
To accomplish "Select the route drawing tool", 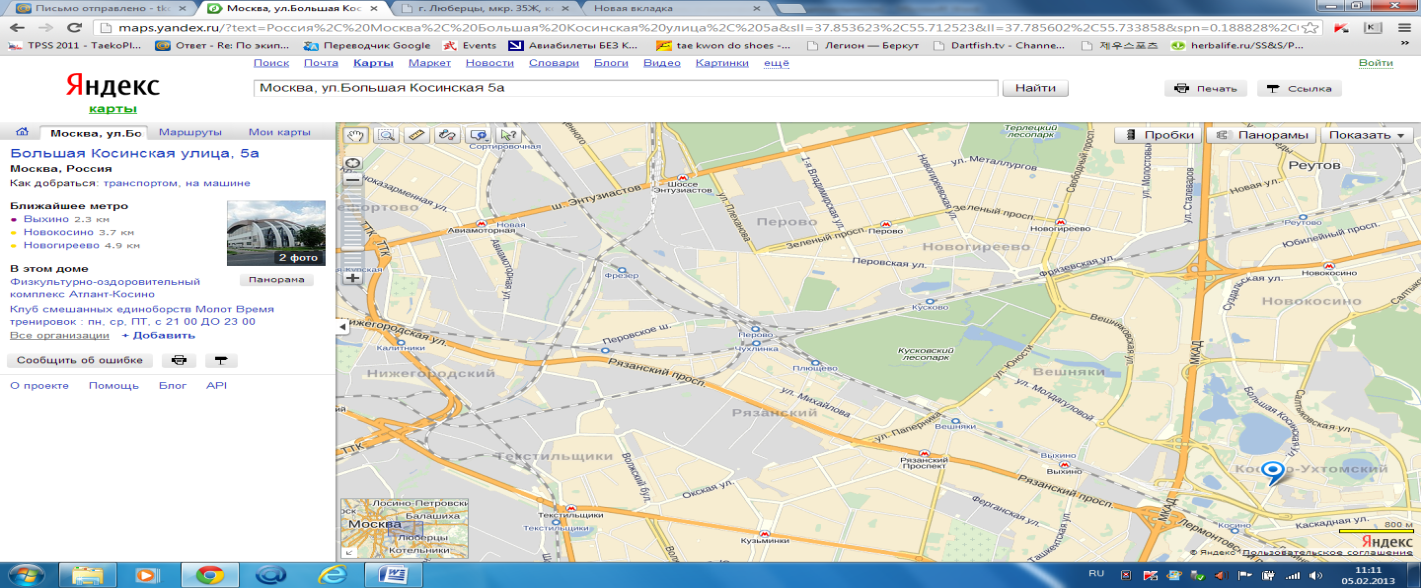I will 447,134.
